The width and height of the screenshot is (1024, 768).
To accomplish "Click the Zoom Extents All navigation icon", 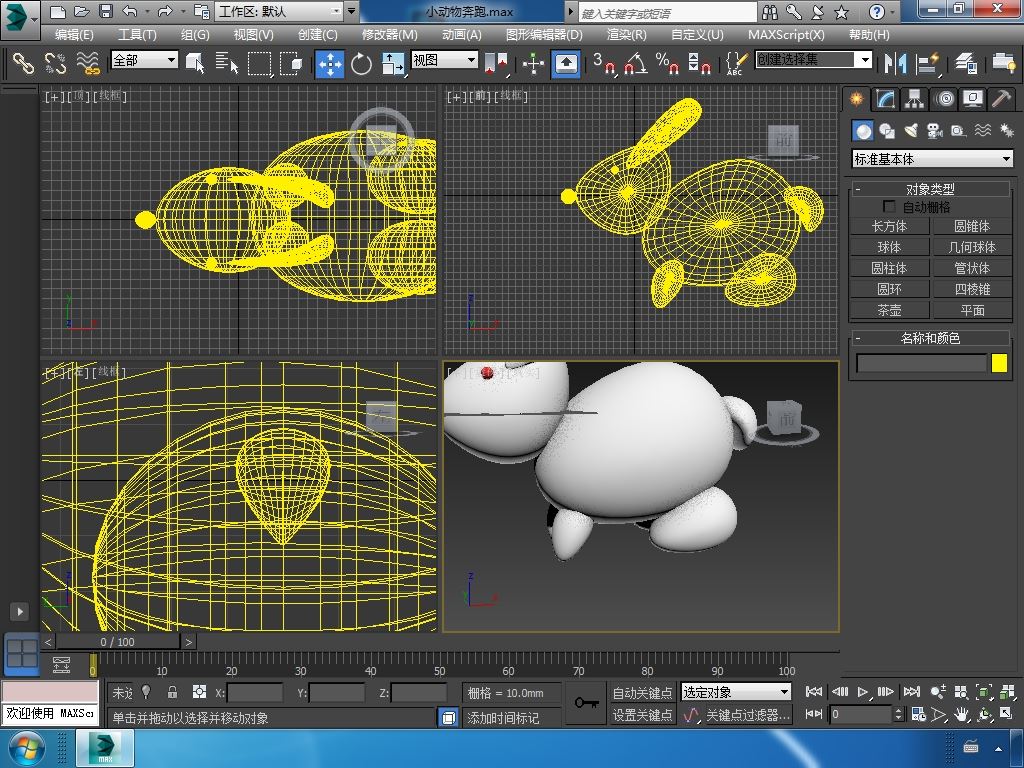I will click(x=1008, y=692).
